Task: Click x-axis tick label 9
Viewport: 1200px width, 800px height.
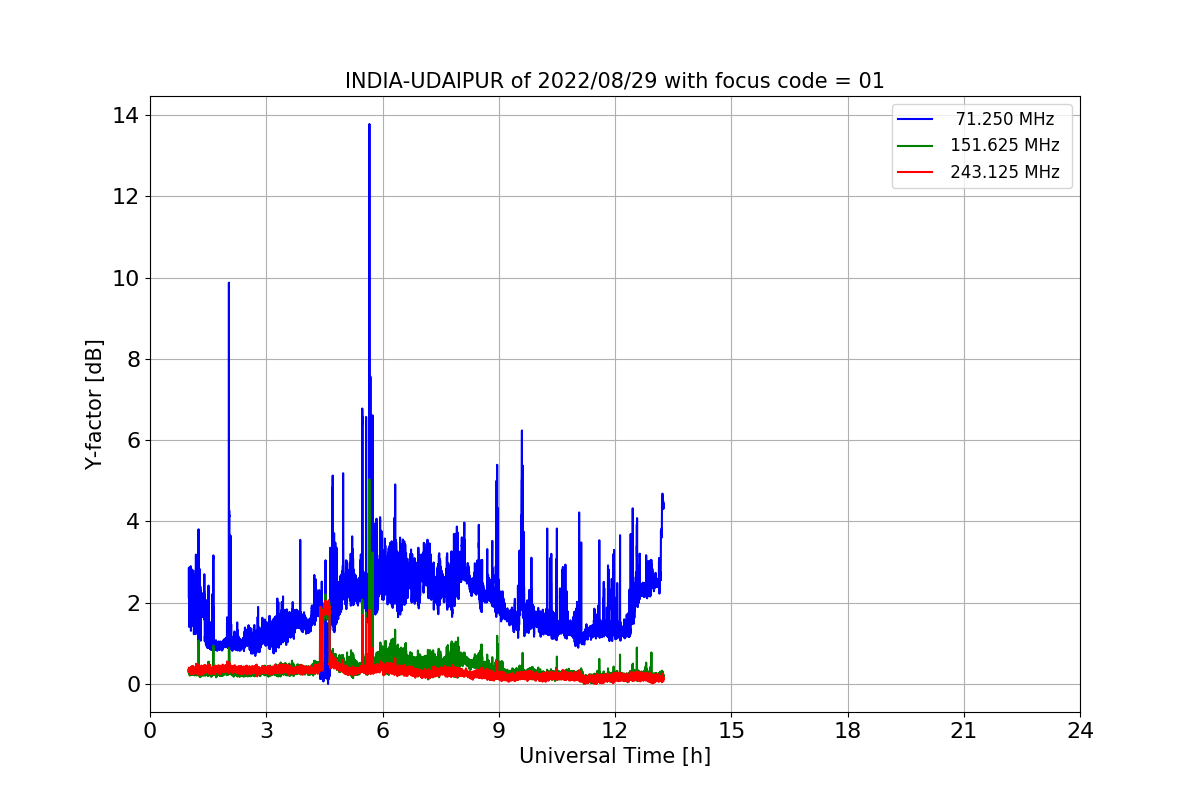Action: 499,731
